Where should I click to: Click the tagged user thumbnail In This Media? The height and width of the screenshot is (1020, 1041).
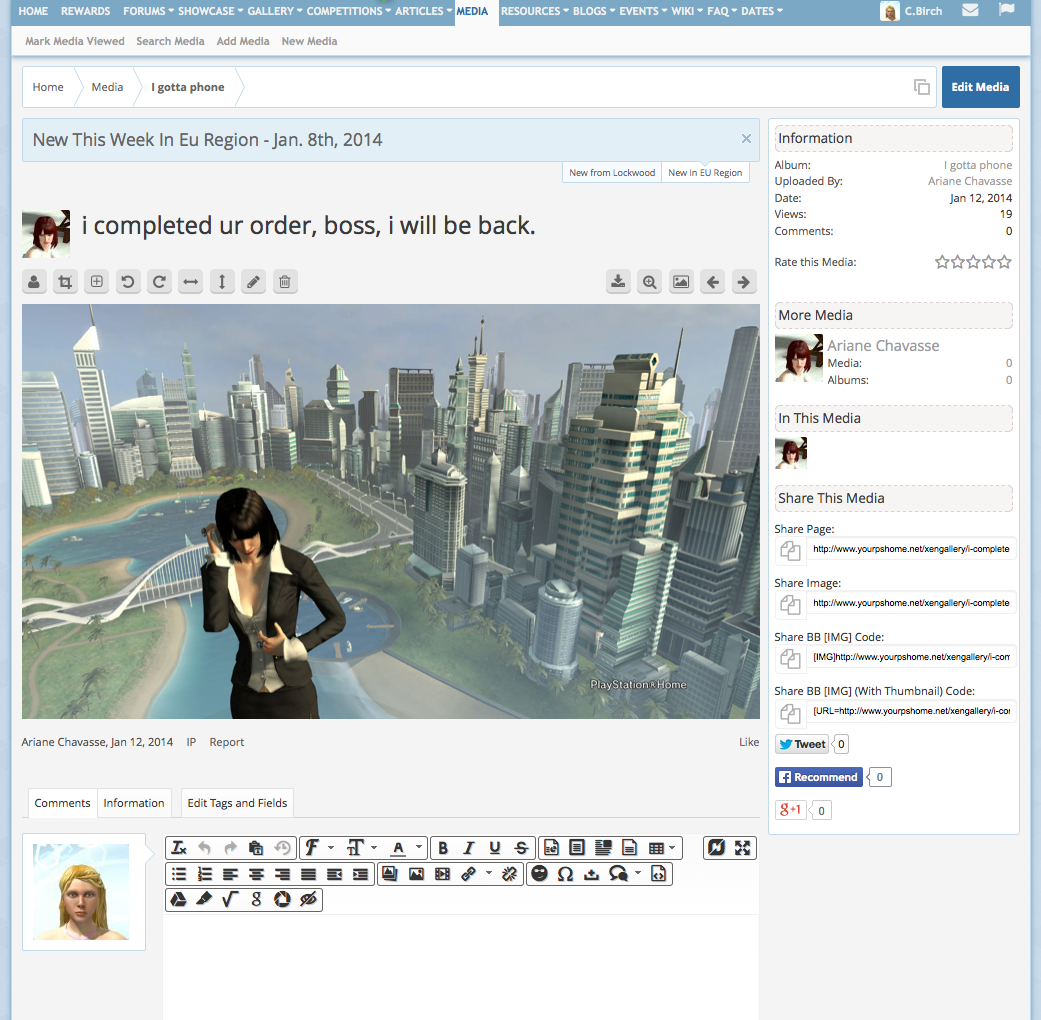coord(791,453)
